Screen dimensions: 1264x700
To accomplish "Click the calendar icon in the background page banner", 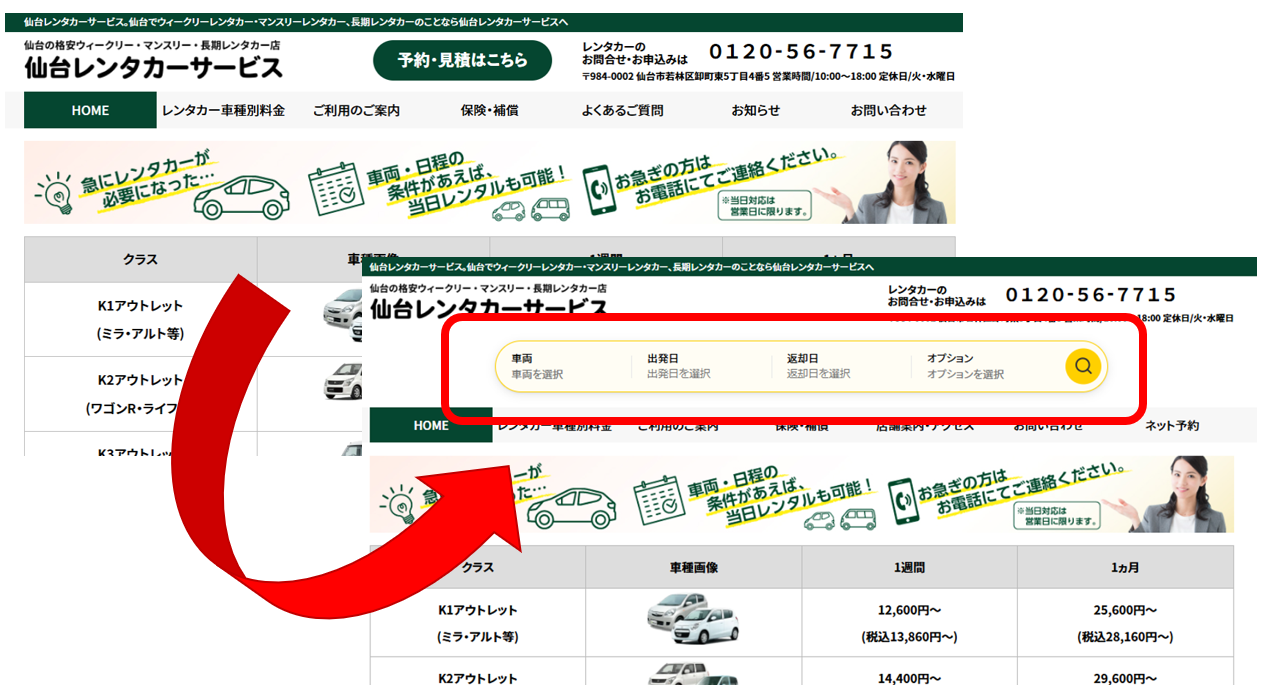I will coord(333,188).
